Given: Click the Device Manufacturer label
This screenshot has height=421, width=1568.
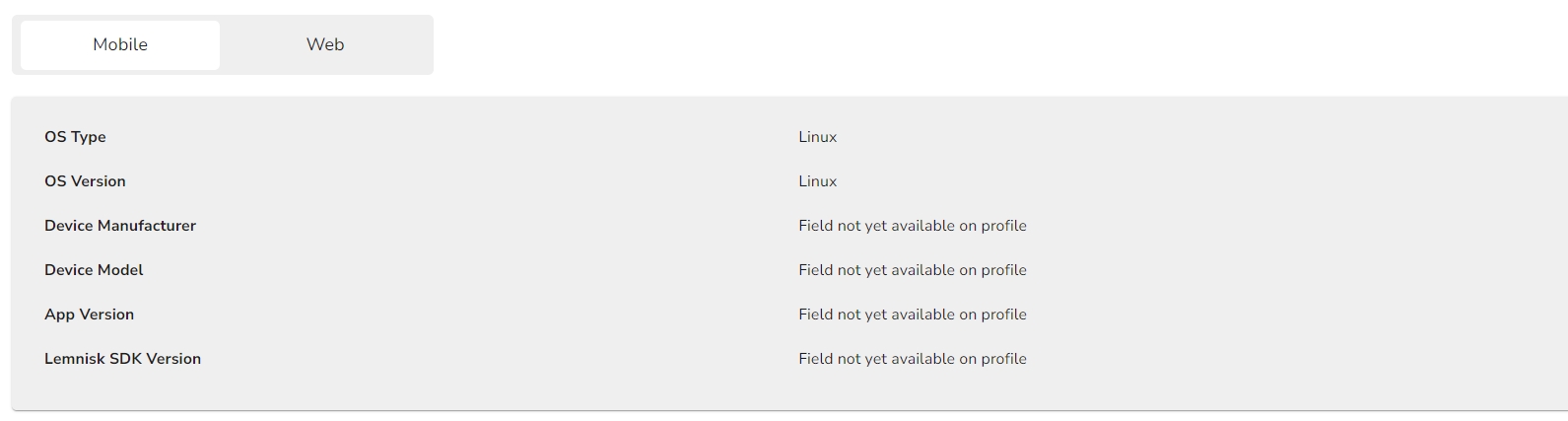Looking at the screenshot, I should point(120,226).
